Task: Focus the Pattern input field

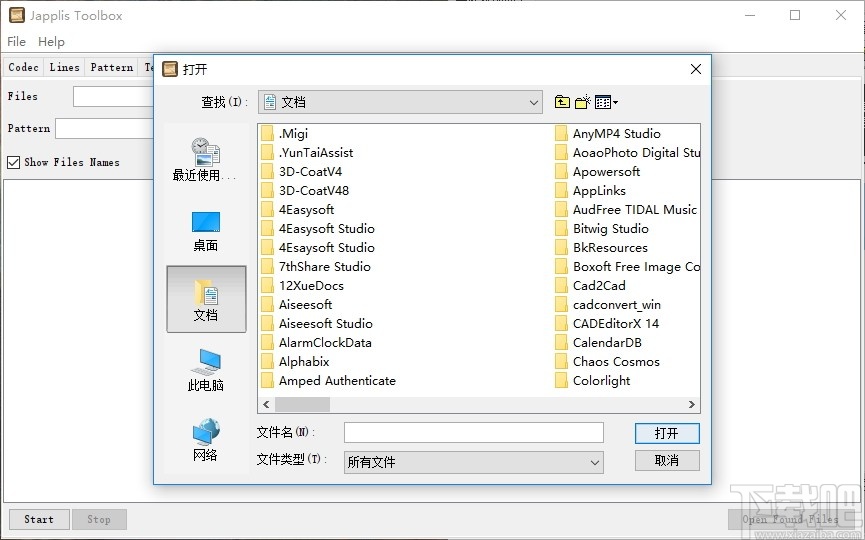Action: [104, 129]
